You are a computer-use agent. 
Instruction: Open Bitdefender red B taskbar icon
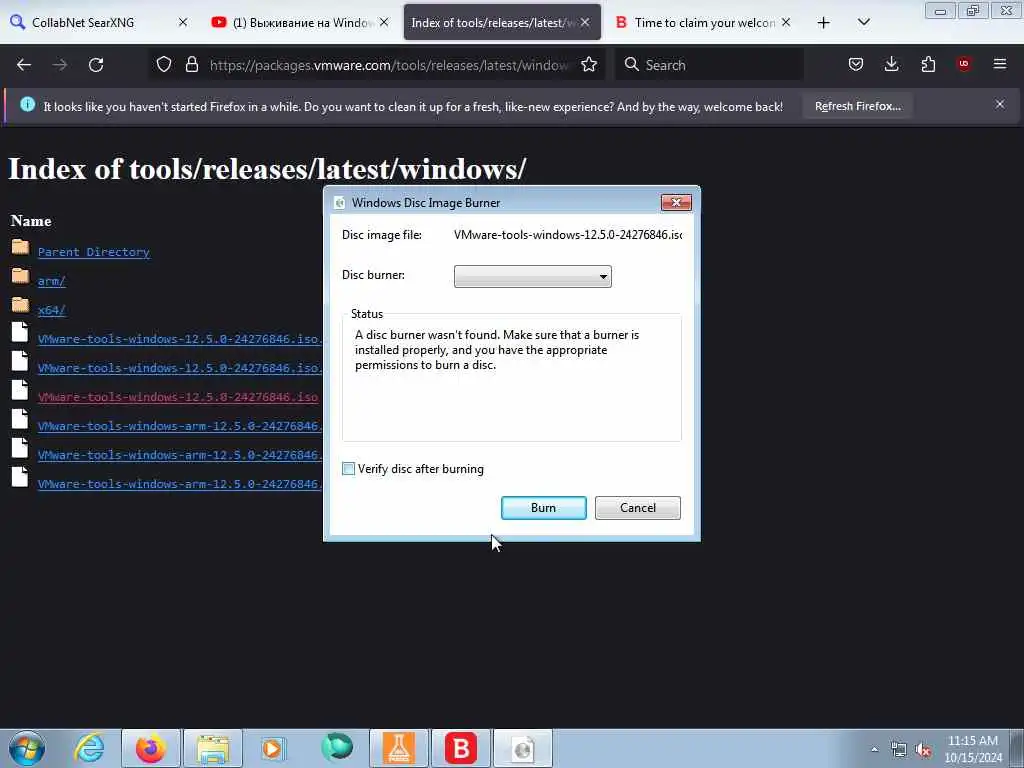(461, 748)
